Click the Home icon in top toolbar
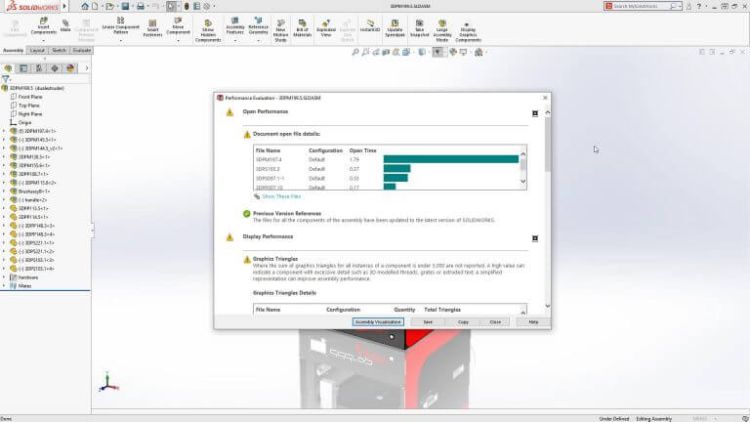Image resolution: width=750 pixels, height=422 pixels. [x=85, y=6]
